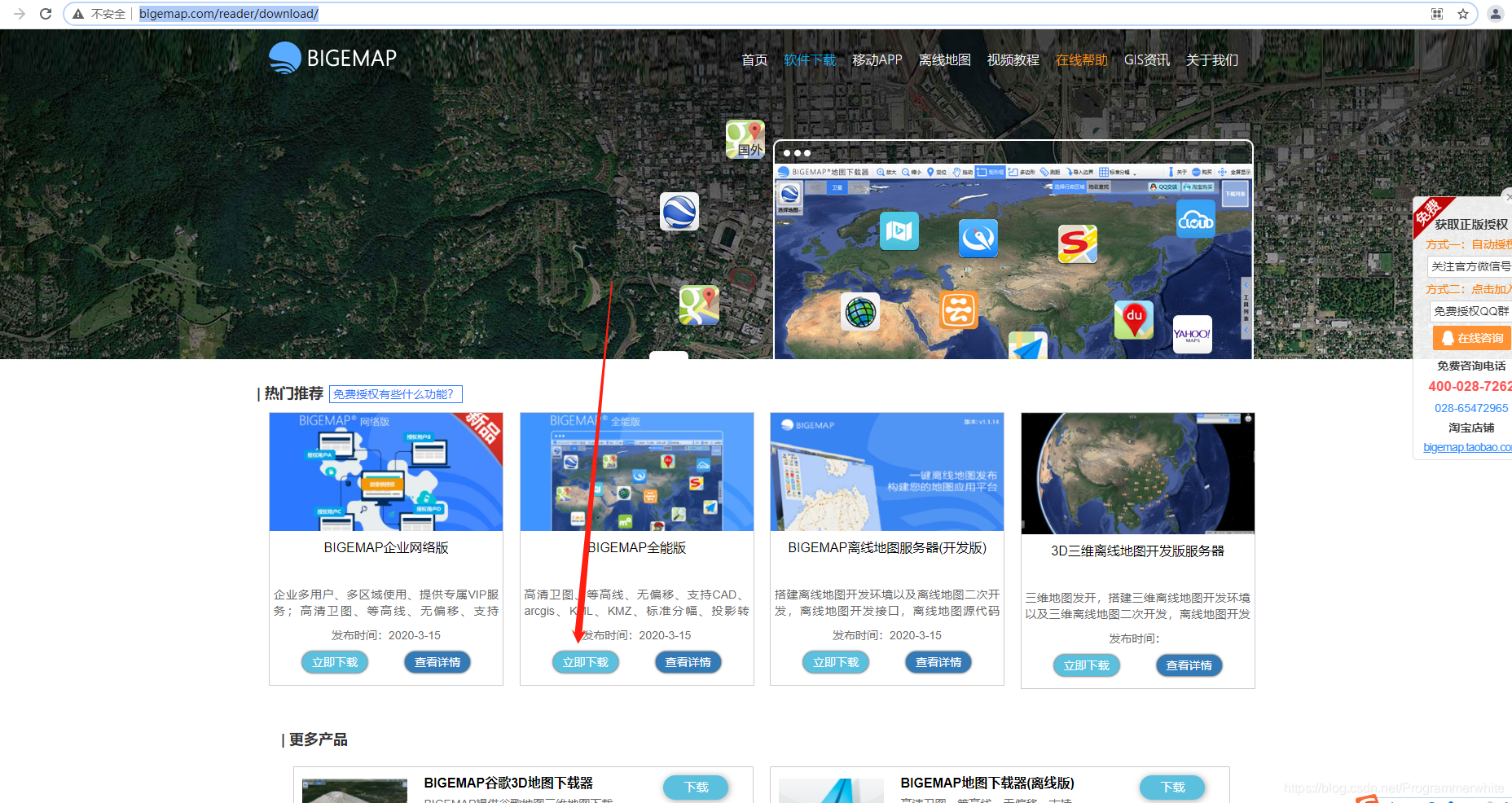This screenshot has height=803, width=1512.
Task: Click the 热门推荐 section heading
Action: click(293, 393)
